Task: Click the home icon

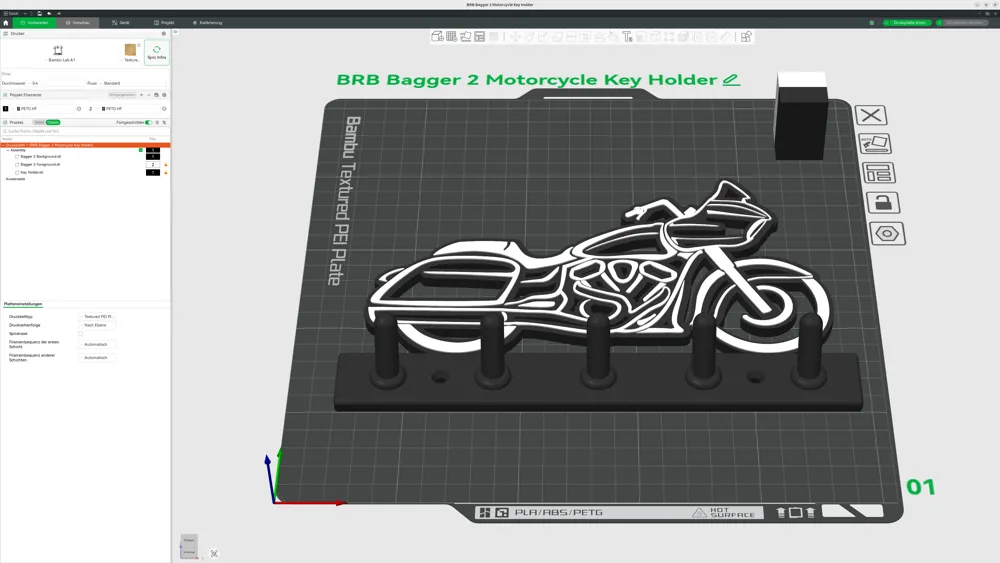Action: click(x=6, y=22)
